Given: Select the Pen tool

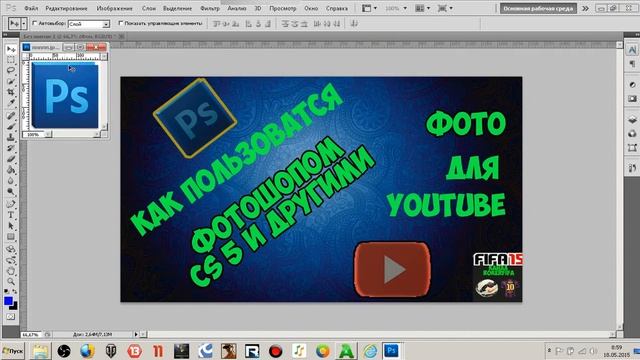Looking at the screenshot, I should (11, 204).
